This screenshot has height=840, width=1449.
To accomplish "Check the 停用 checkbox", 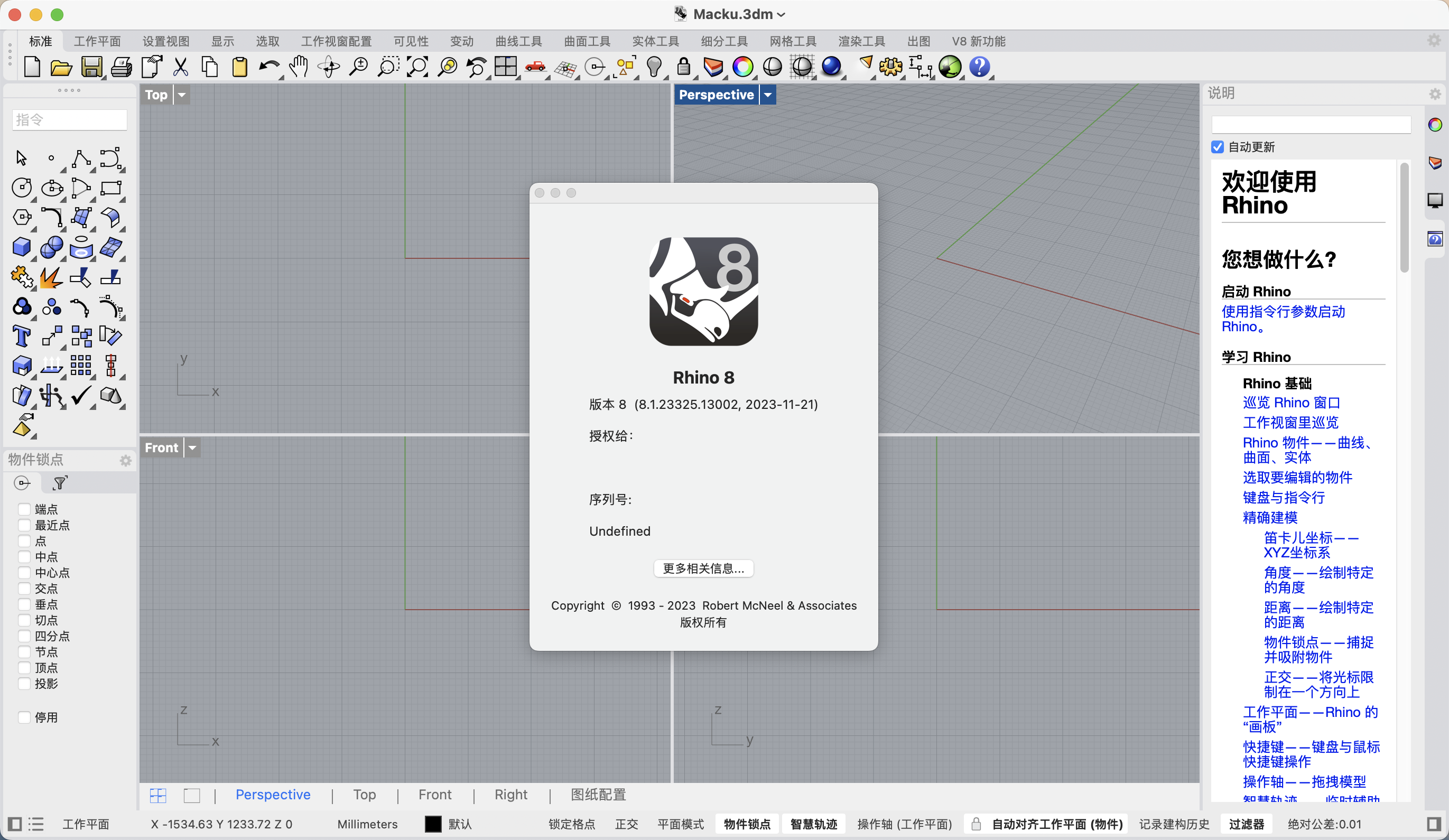I will click(24, 717).
